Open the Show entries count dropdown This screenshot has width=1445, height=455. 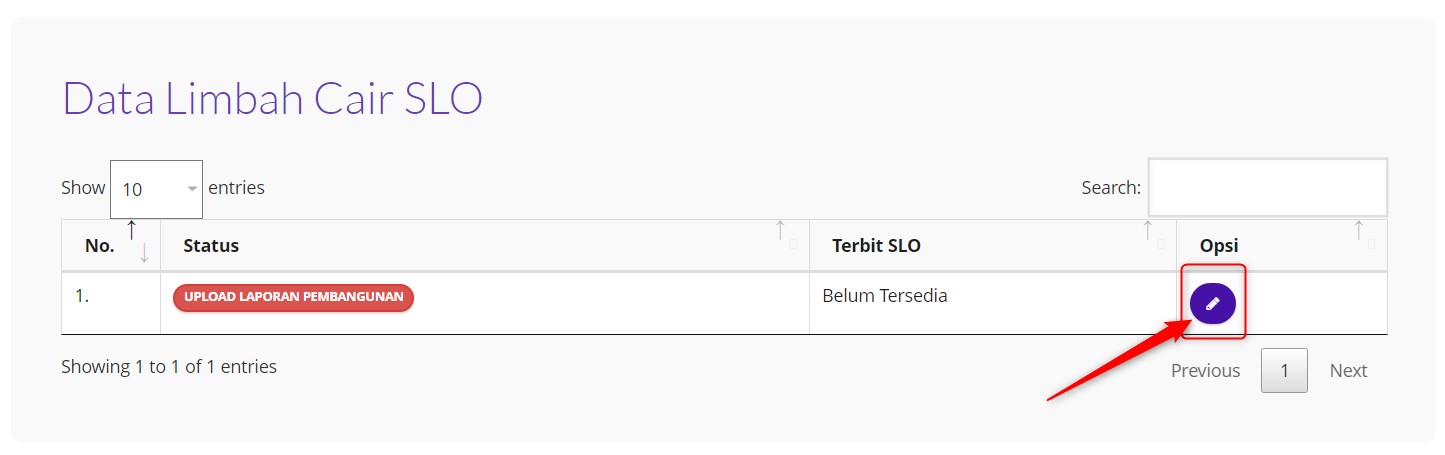(x=156, y=189)
